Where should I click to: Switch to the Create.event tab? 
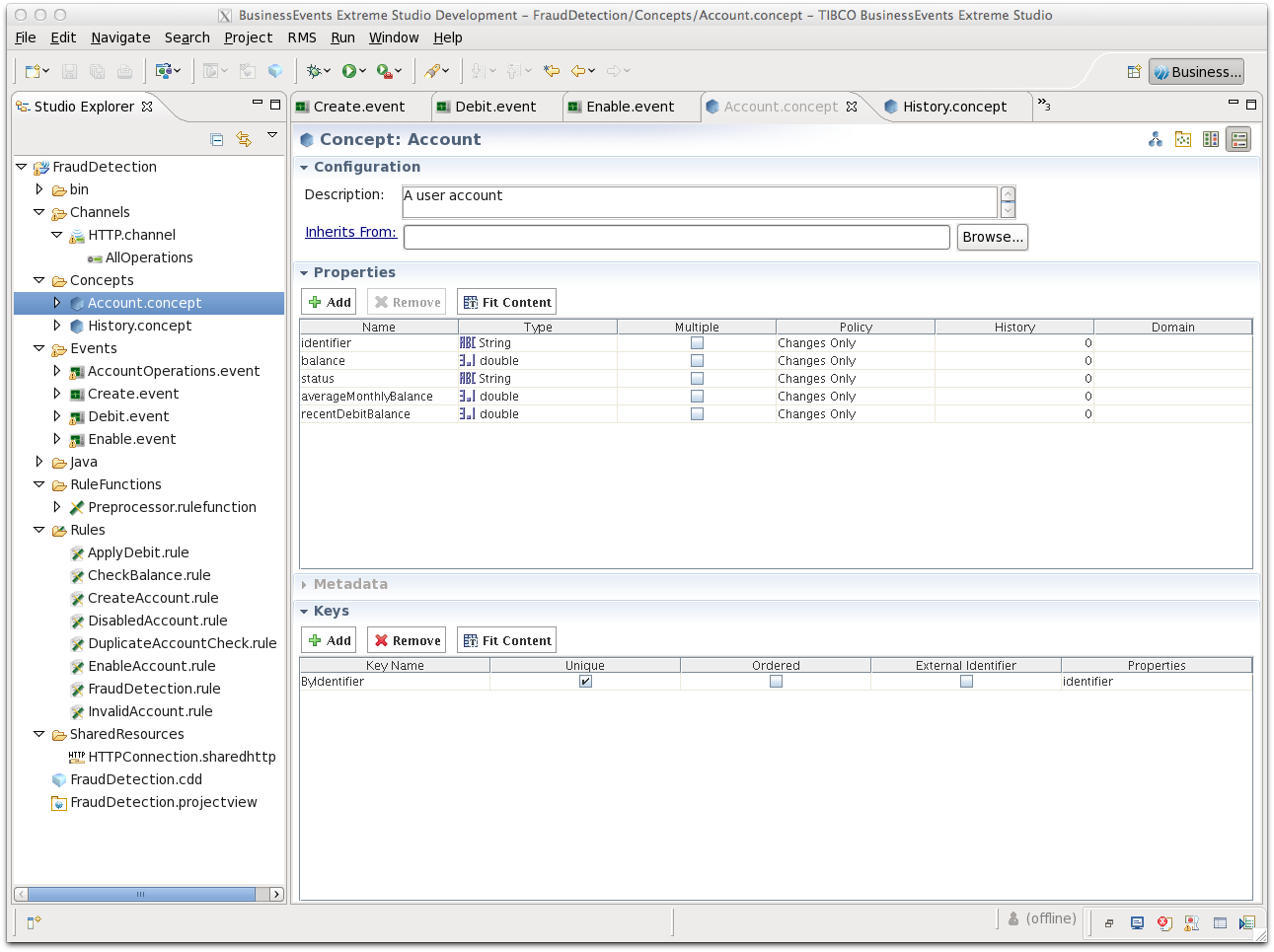click(359, 107)
